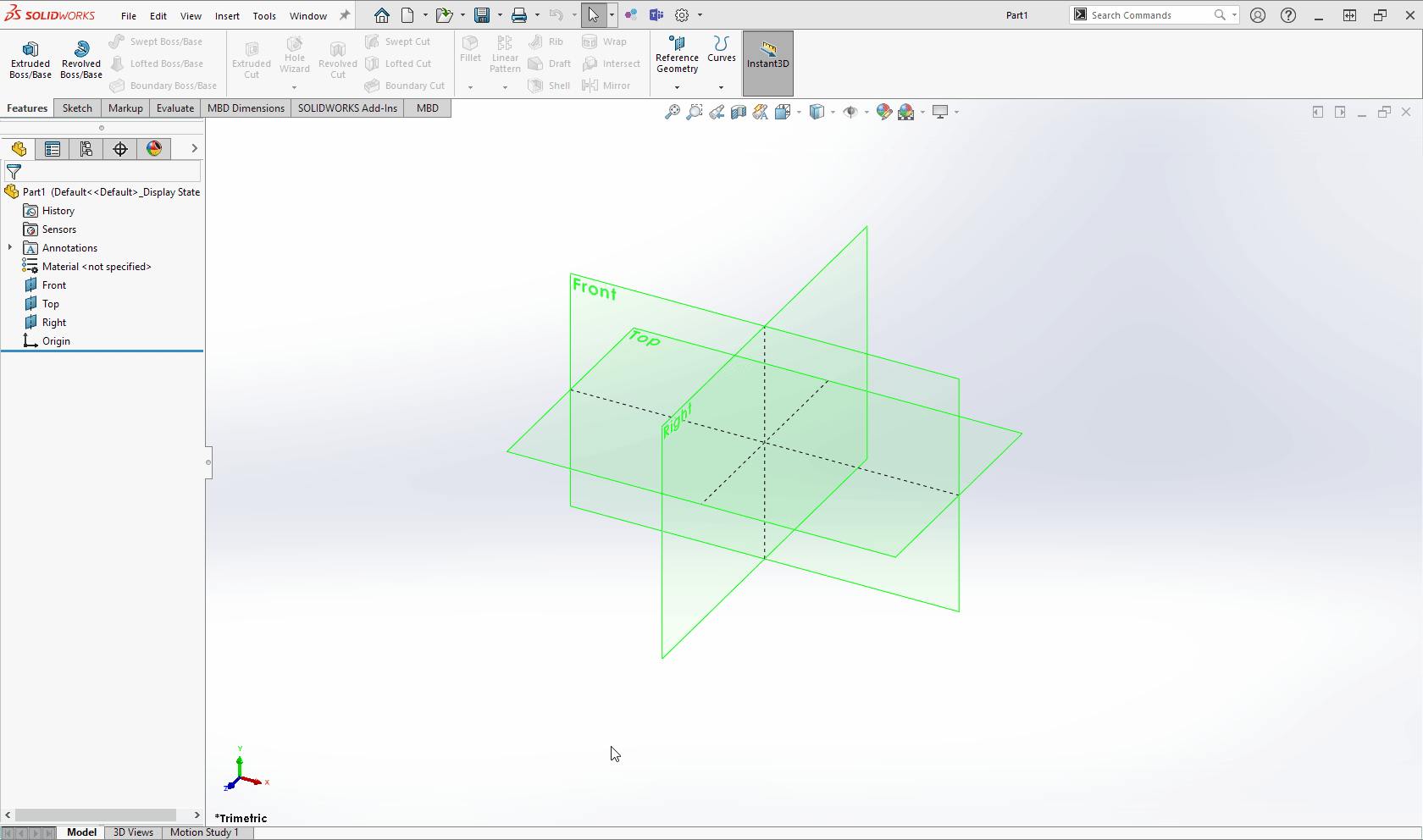Viewport: 1423px width, 840px height.
Task: Open Edit Appearance color tool
Action: tap(883, 111)
